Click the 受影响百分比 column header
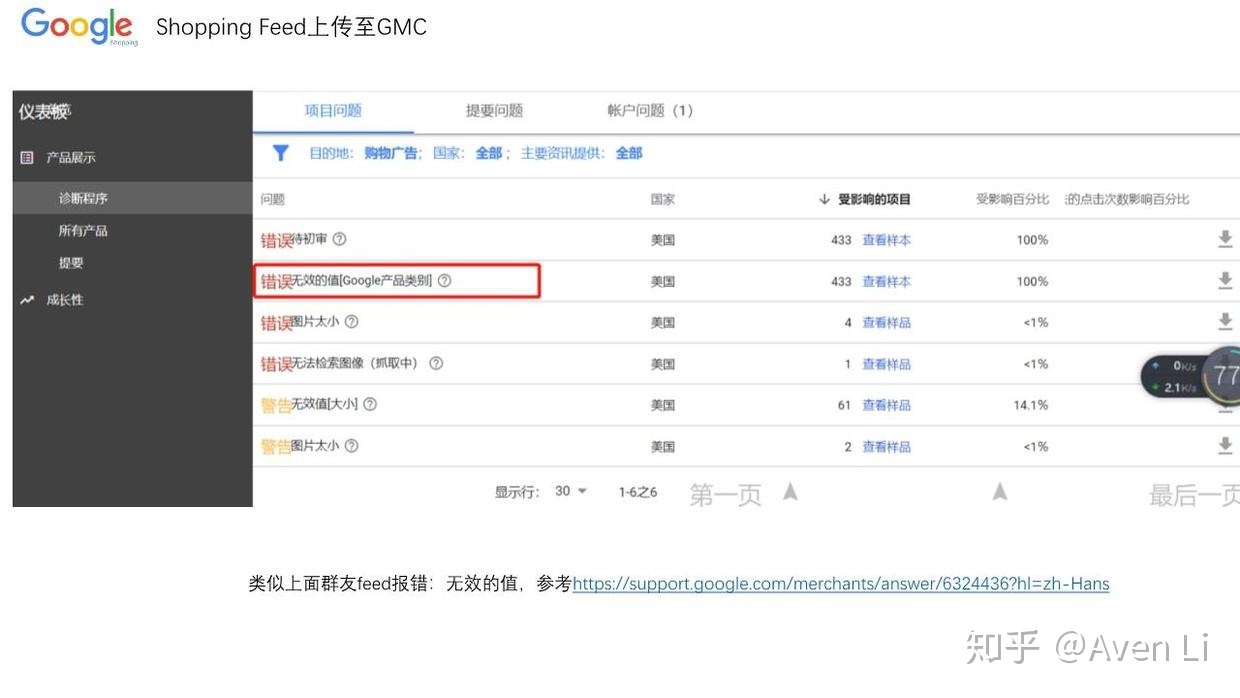Image resolution: width=1240 pixels, height=698 pixels. pyautogui.click(x=1012, y=199)
